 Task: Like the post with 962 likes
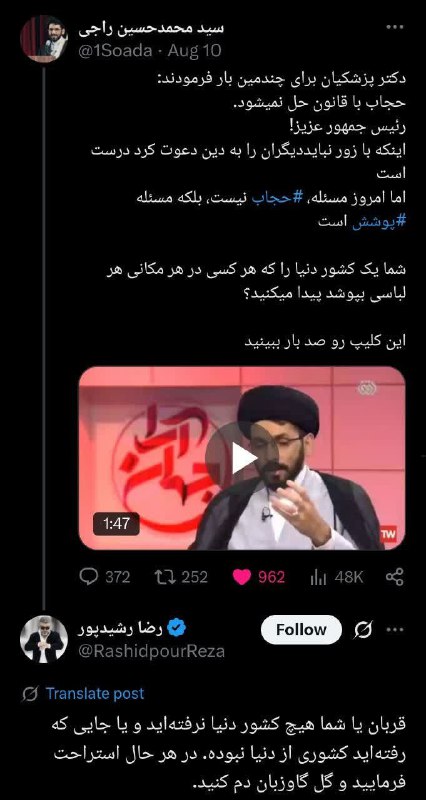coord(259,577)
